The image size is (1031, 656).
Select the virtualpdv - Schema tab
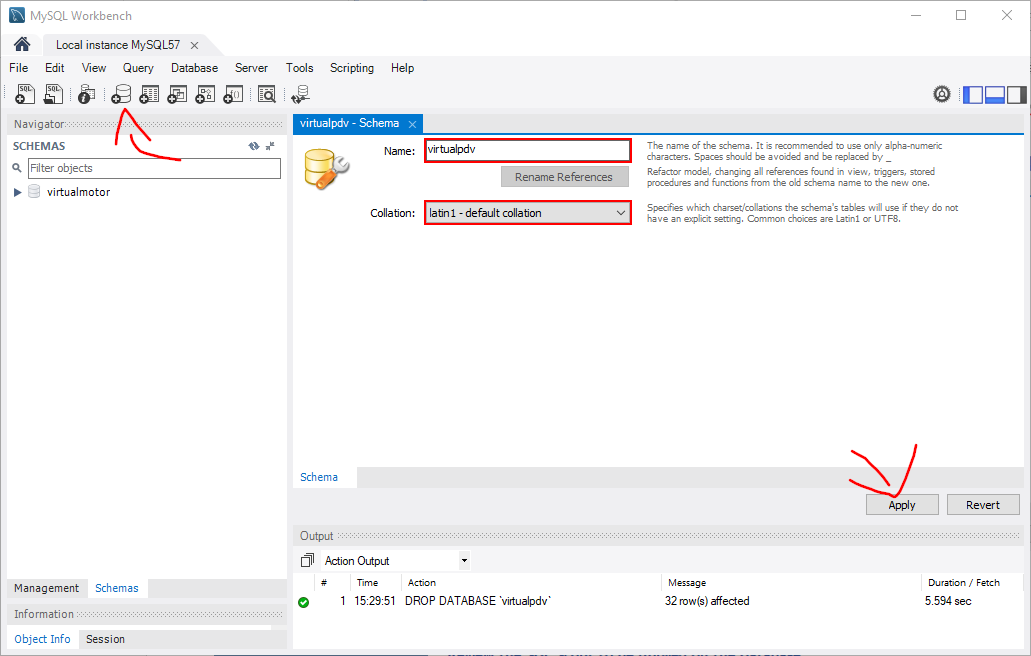(349, 123)
